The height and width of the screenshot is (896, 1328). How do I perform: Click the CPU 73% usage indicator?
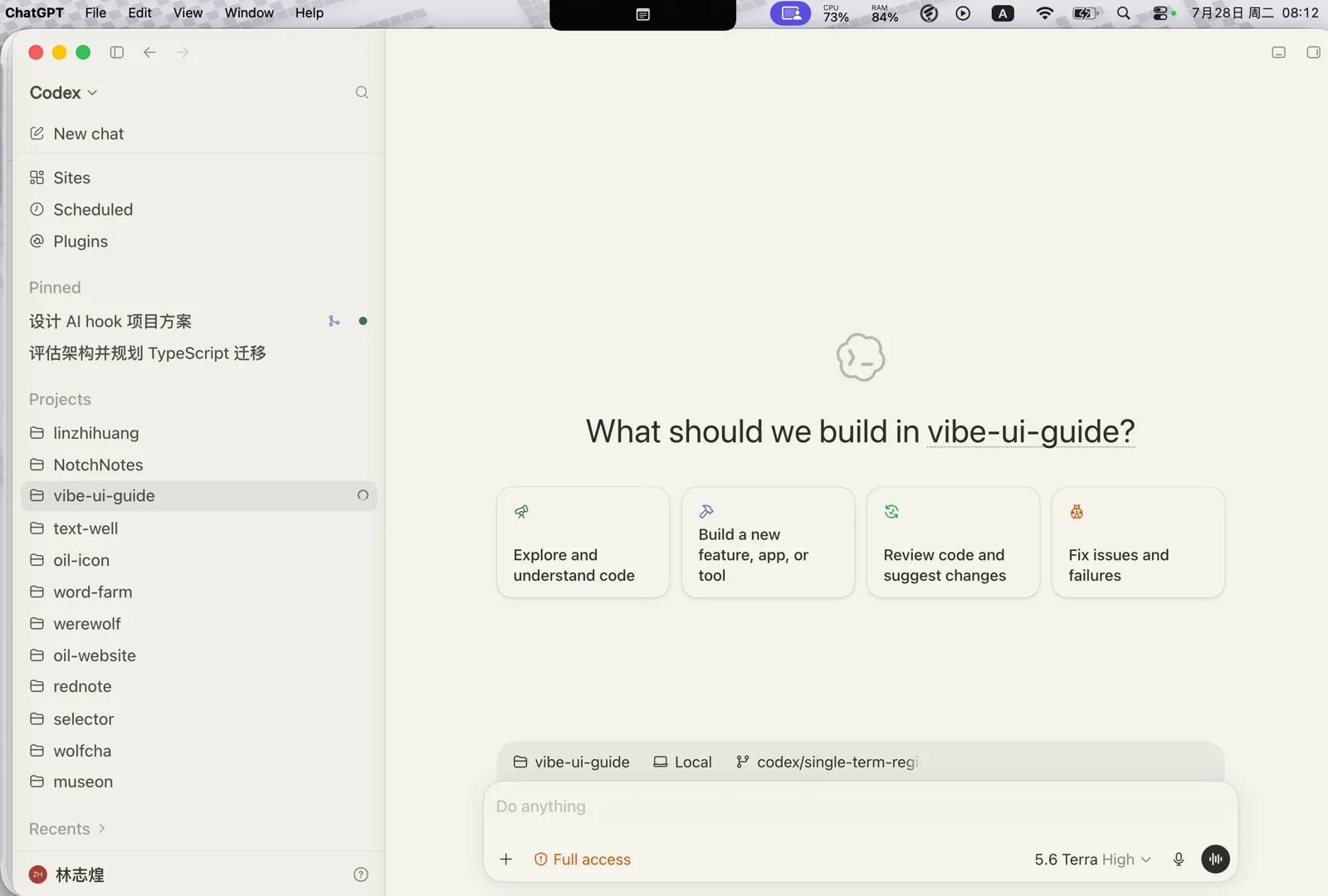click(836, 13)
